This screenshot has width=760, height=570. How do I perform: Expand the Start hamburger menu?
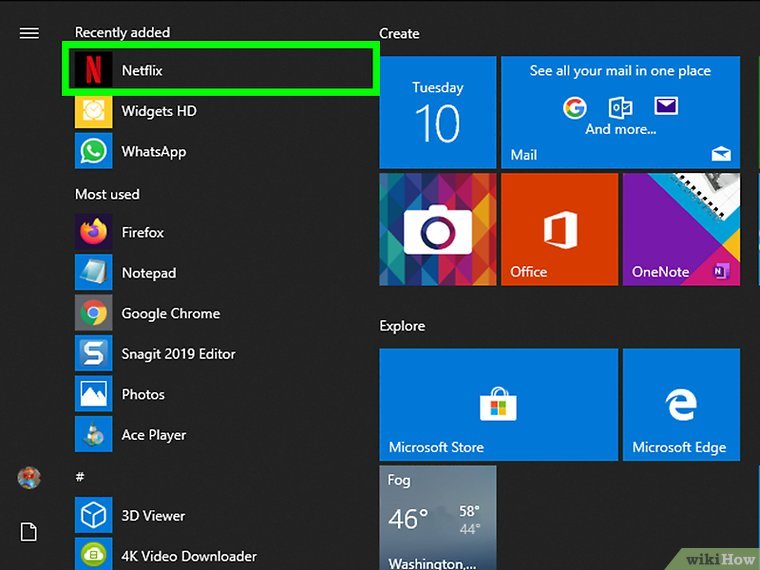29,33
